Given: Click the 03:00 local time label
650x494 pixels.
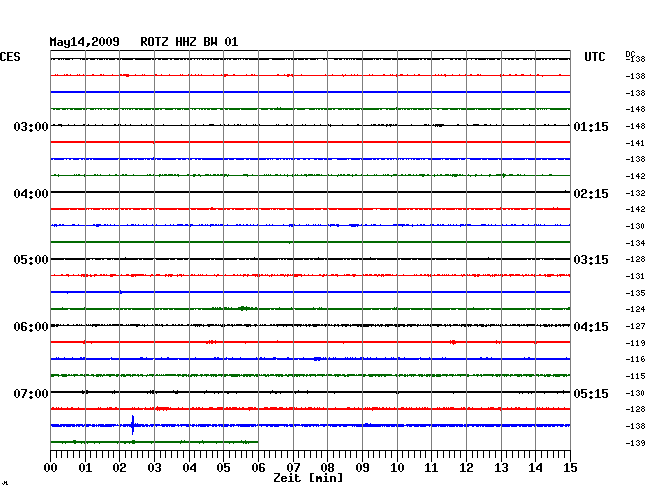Looking at the screenshot, I should click(31, 126).
